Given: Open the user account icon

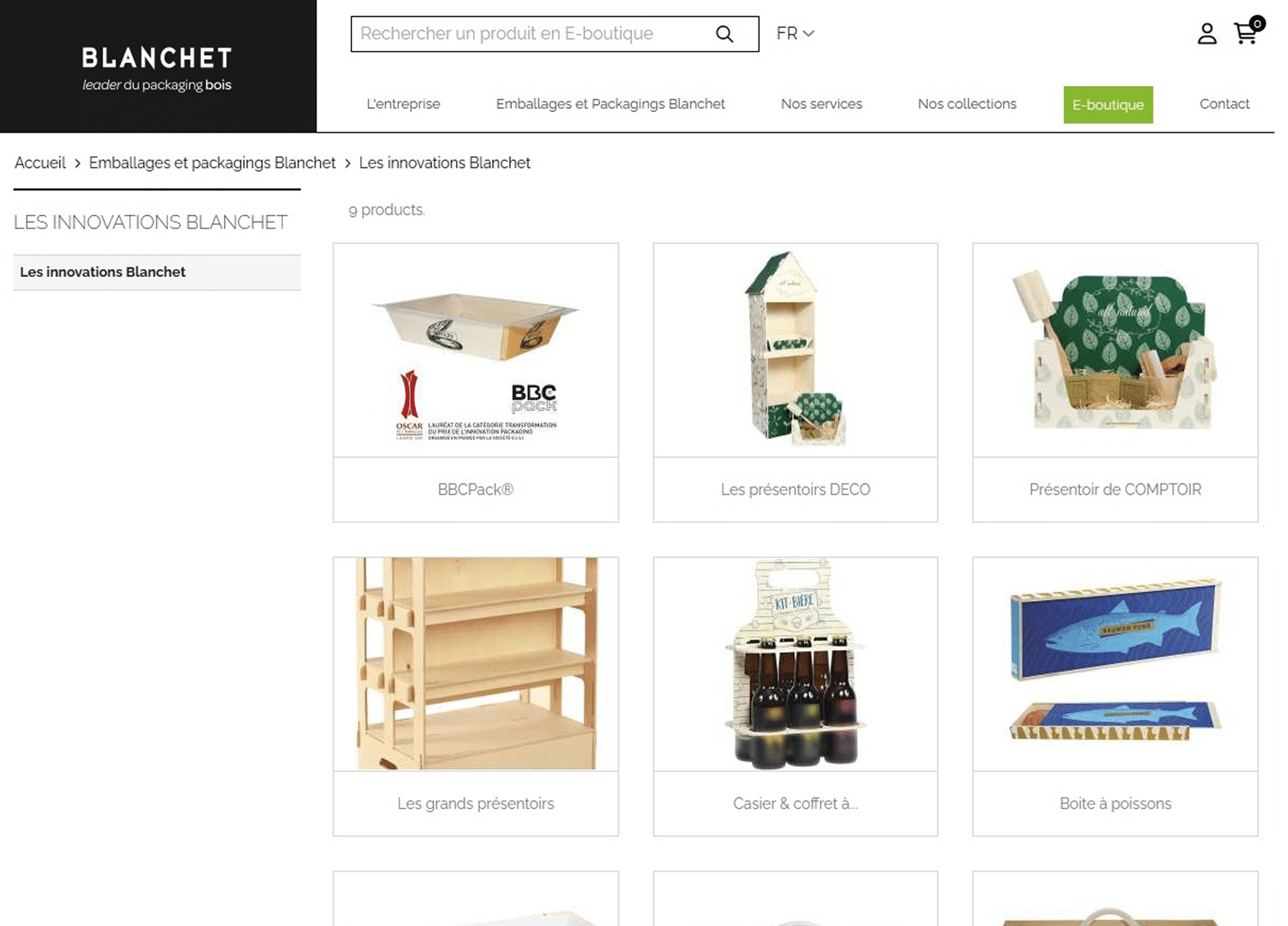Looking at the screenshot, I should click(x=1207, y=34).
